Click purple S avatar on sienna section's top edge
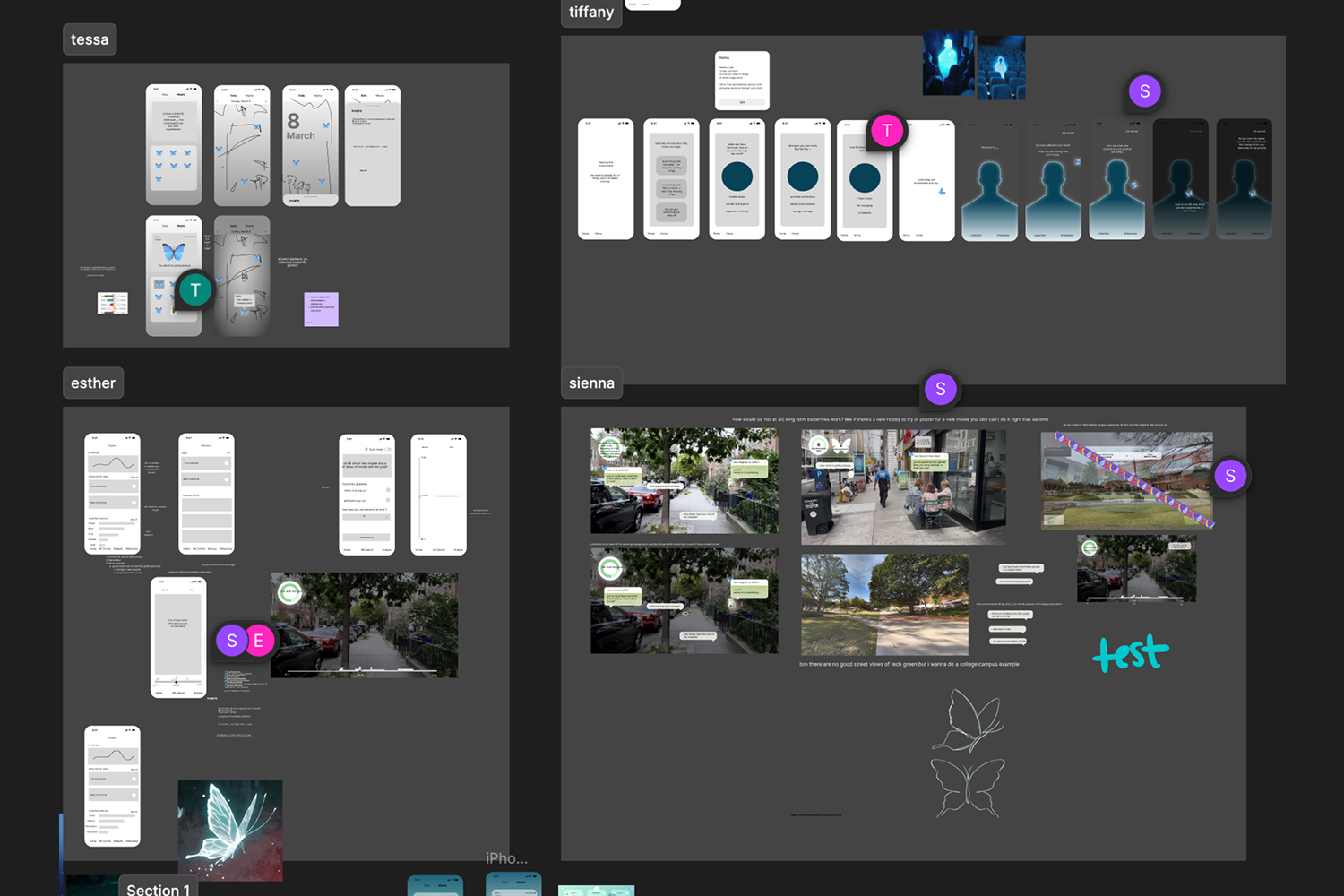This screenshot has width=1344, height=896. [940, 389]
